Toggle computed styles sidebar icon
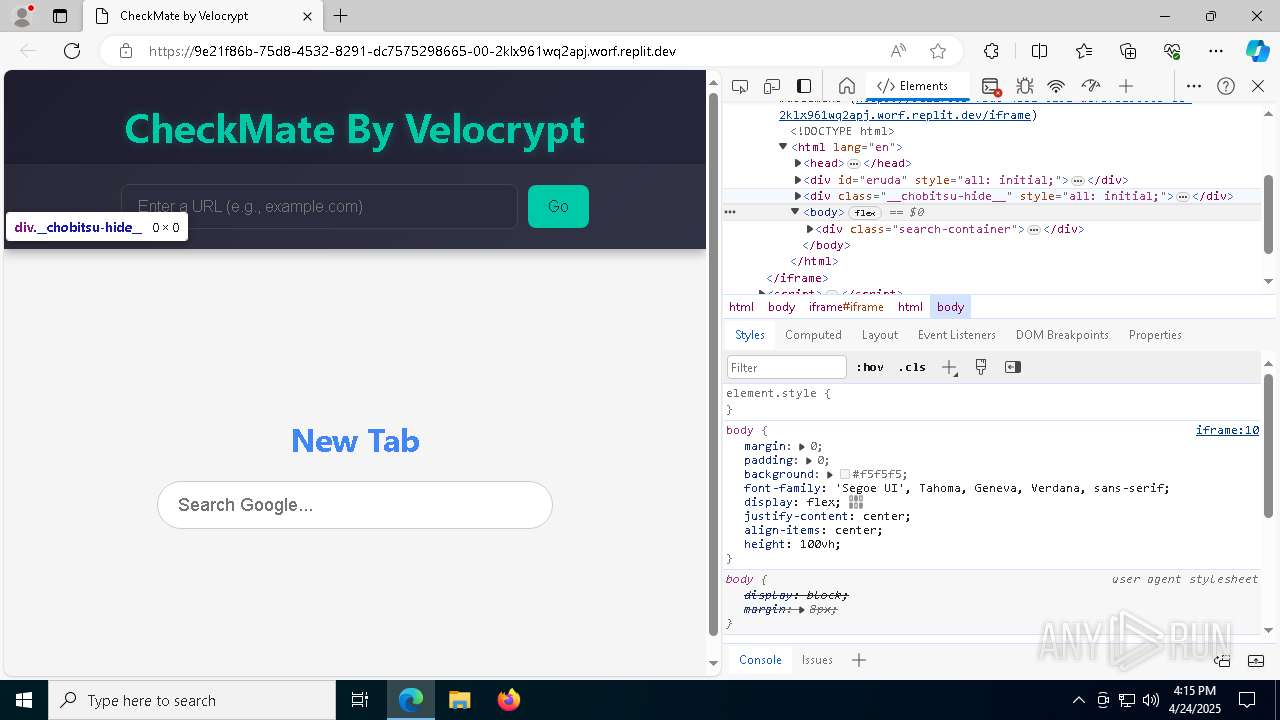Image resolution: width=1280 pixels, height=720 pixels. (x=1013, y=367)
